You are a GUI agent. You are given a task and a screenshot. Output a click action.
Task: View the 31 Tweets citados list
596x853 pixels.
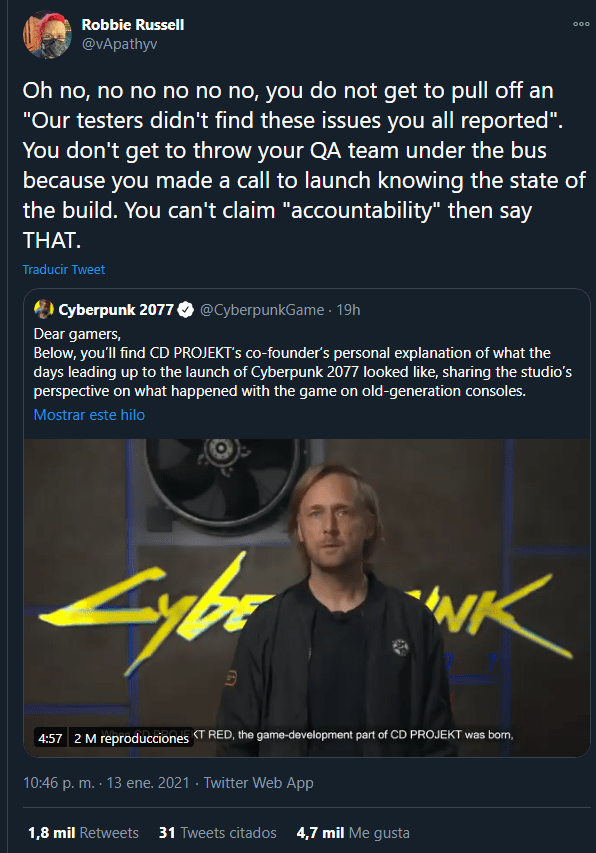(218, 833)
